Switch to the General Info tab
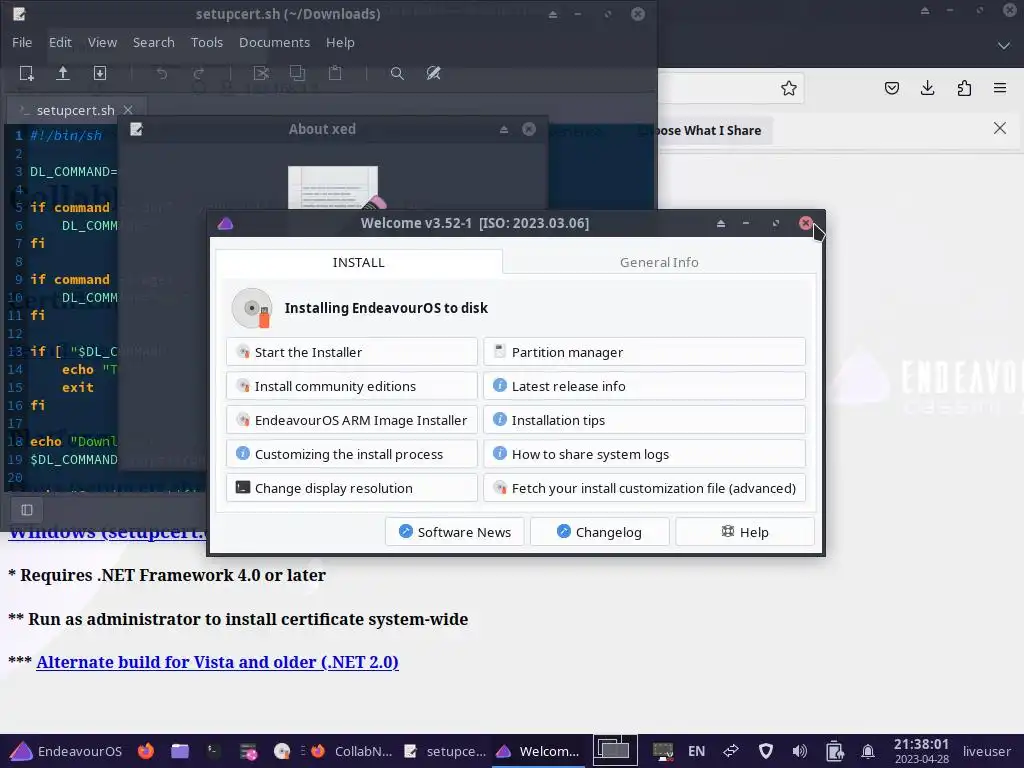The width and height of the screenshot is (1024, 768). pos(659,262)
